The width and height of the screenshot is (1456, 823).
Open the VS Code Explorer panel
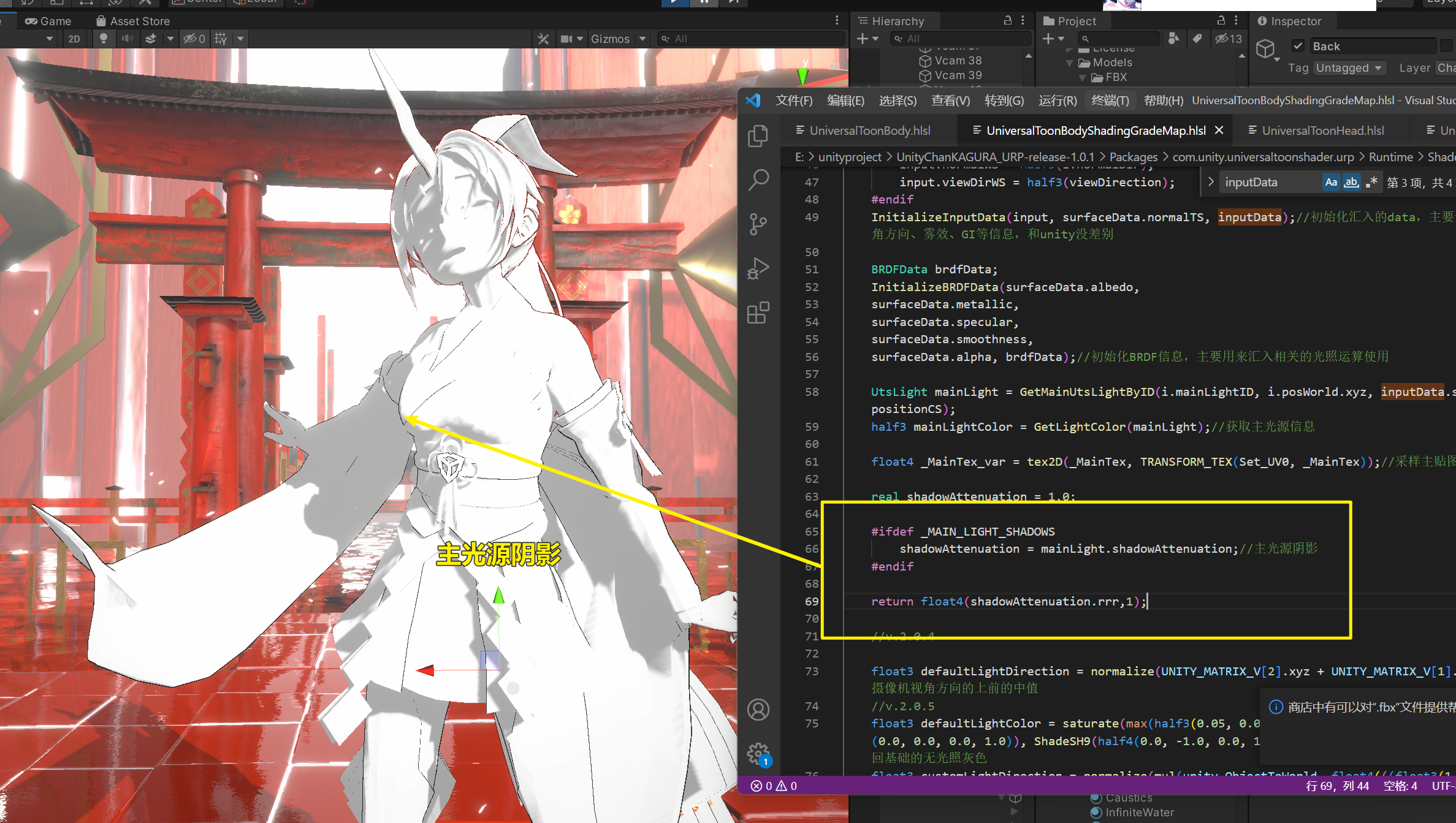click(x=758, y=135)
